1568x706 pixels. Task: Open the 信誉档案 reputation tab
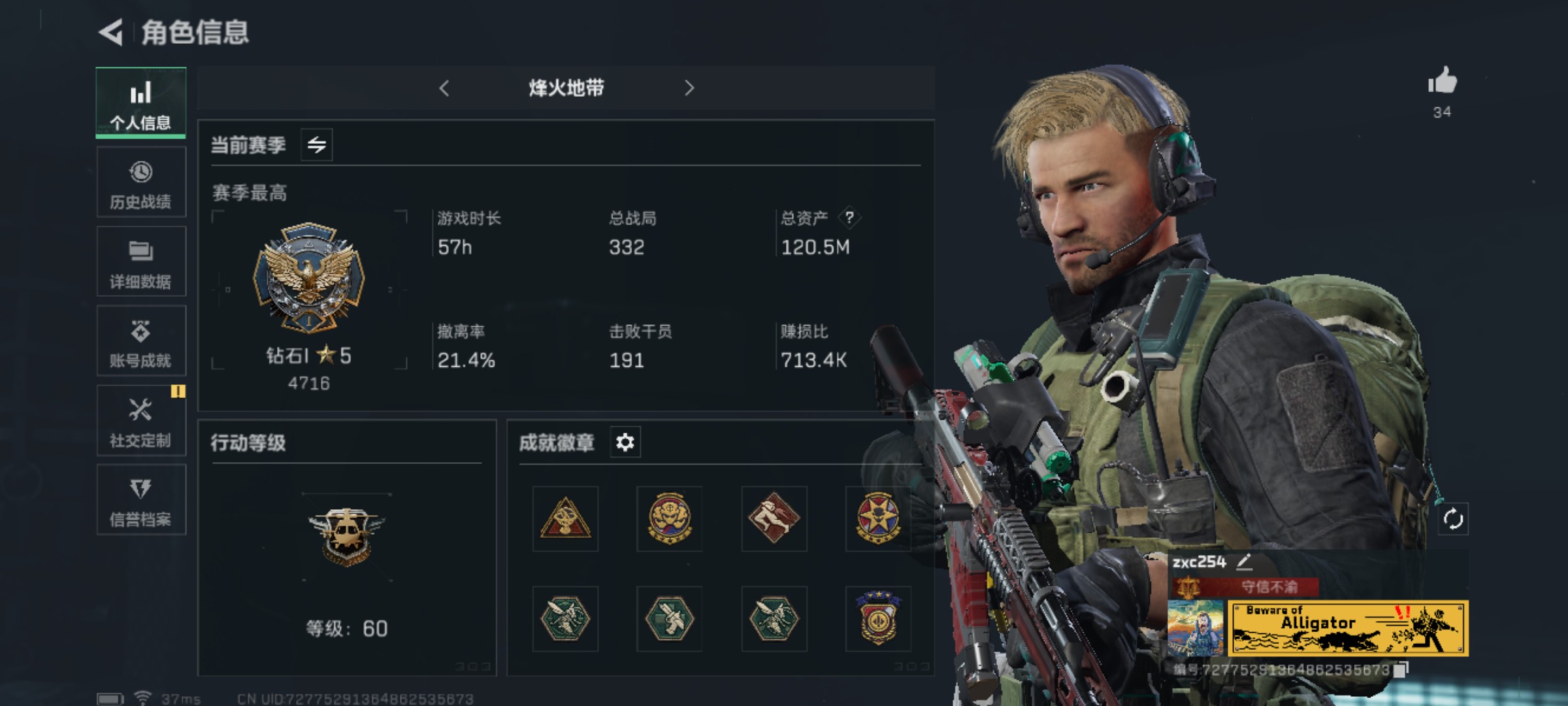tap(141, 500)
